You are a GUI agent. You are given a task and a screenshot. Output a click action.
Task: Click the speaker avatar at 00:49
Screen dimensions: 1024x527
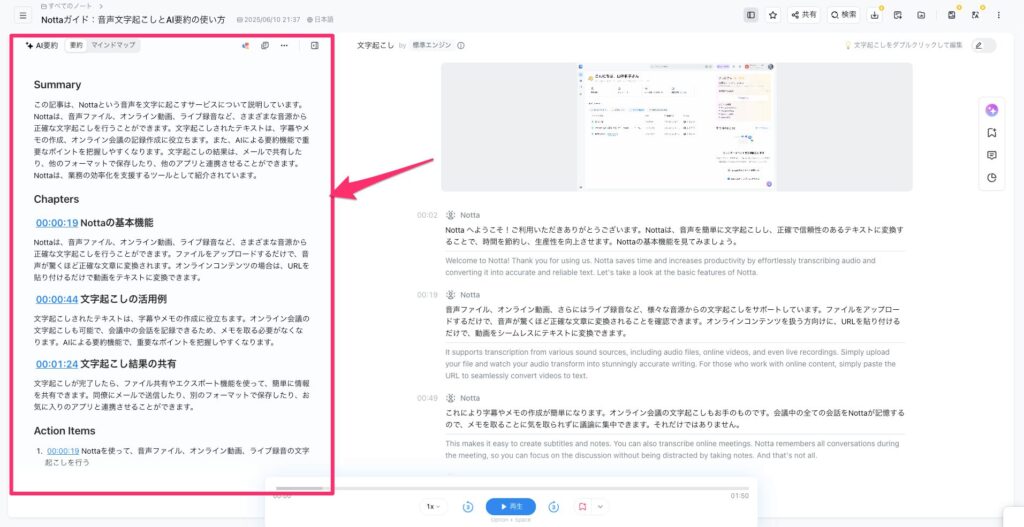tap(450, 398)
